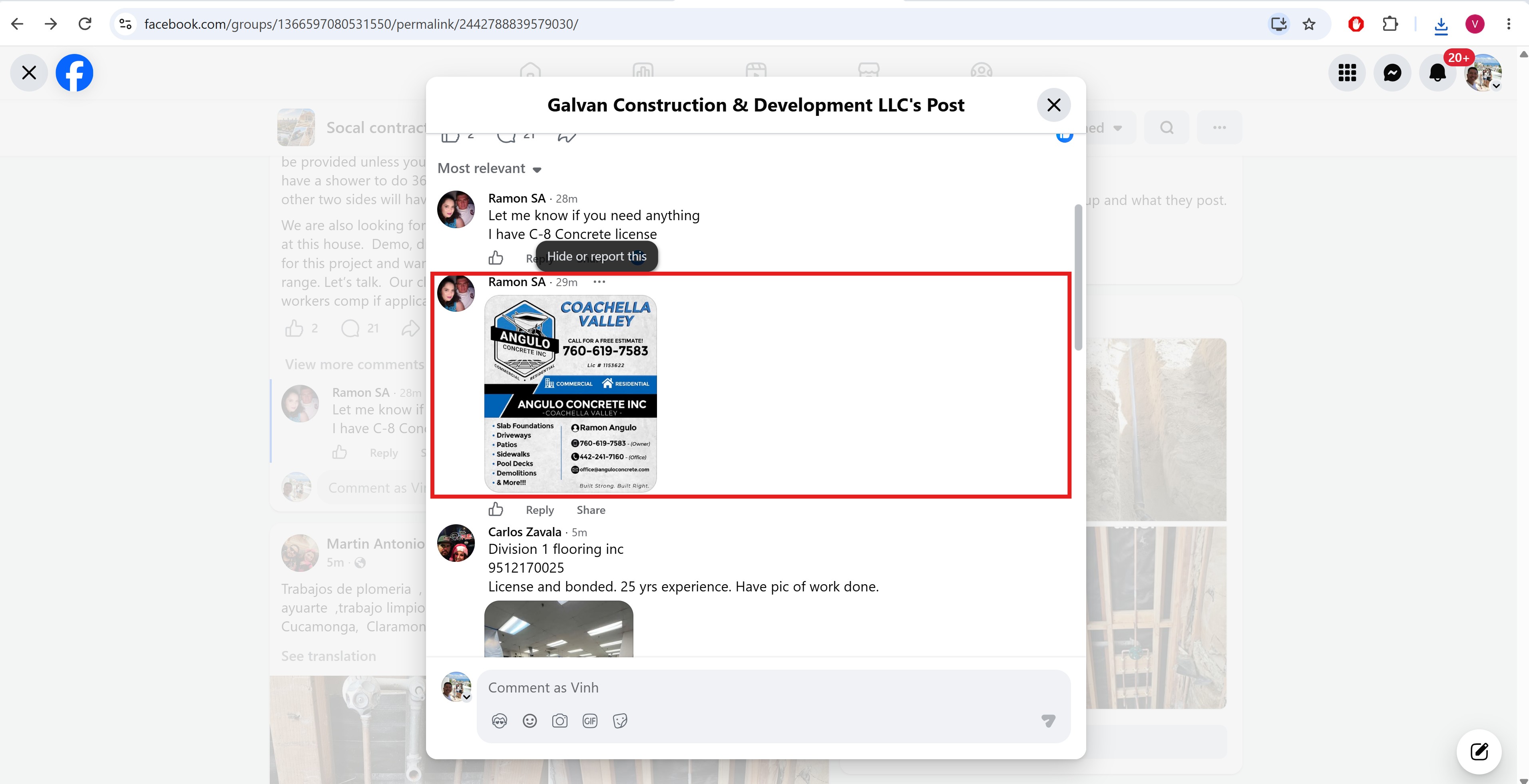Reply to the Angulo Concrete card comment
Screen dimensions: 1529x784
coord(540,510)
